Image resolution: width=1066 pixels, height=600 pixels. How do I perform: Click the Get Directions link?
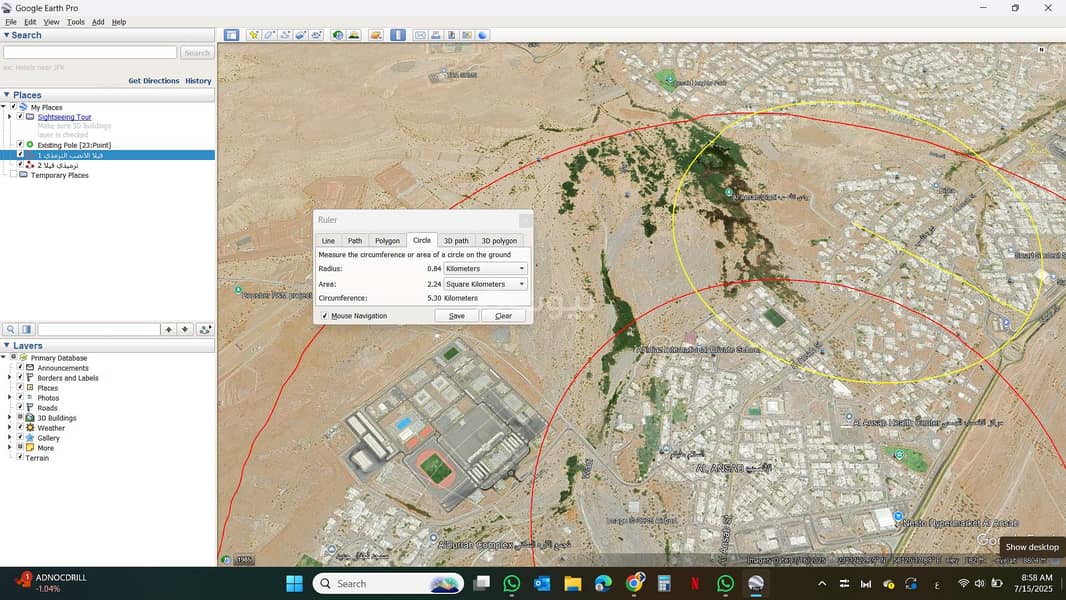(154, 81)
